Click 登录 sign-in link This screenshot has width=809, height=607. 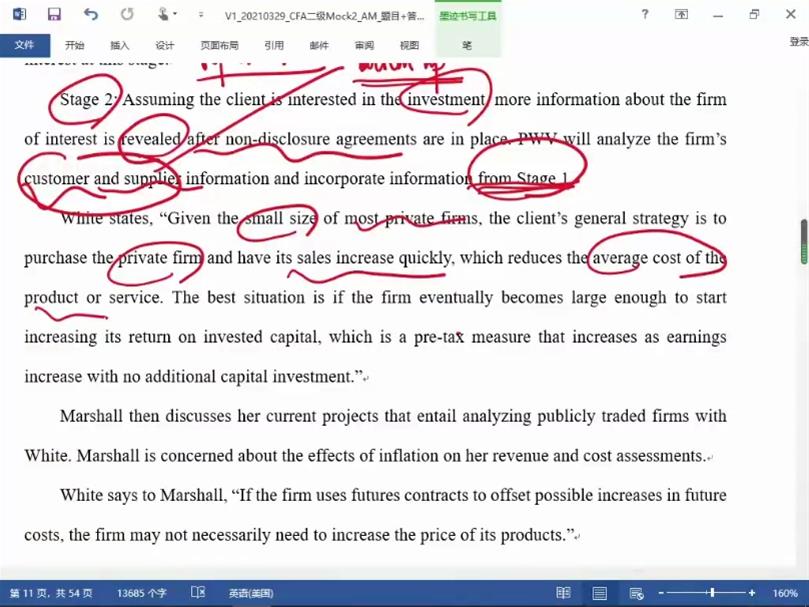tap(798, 42)
